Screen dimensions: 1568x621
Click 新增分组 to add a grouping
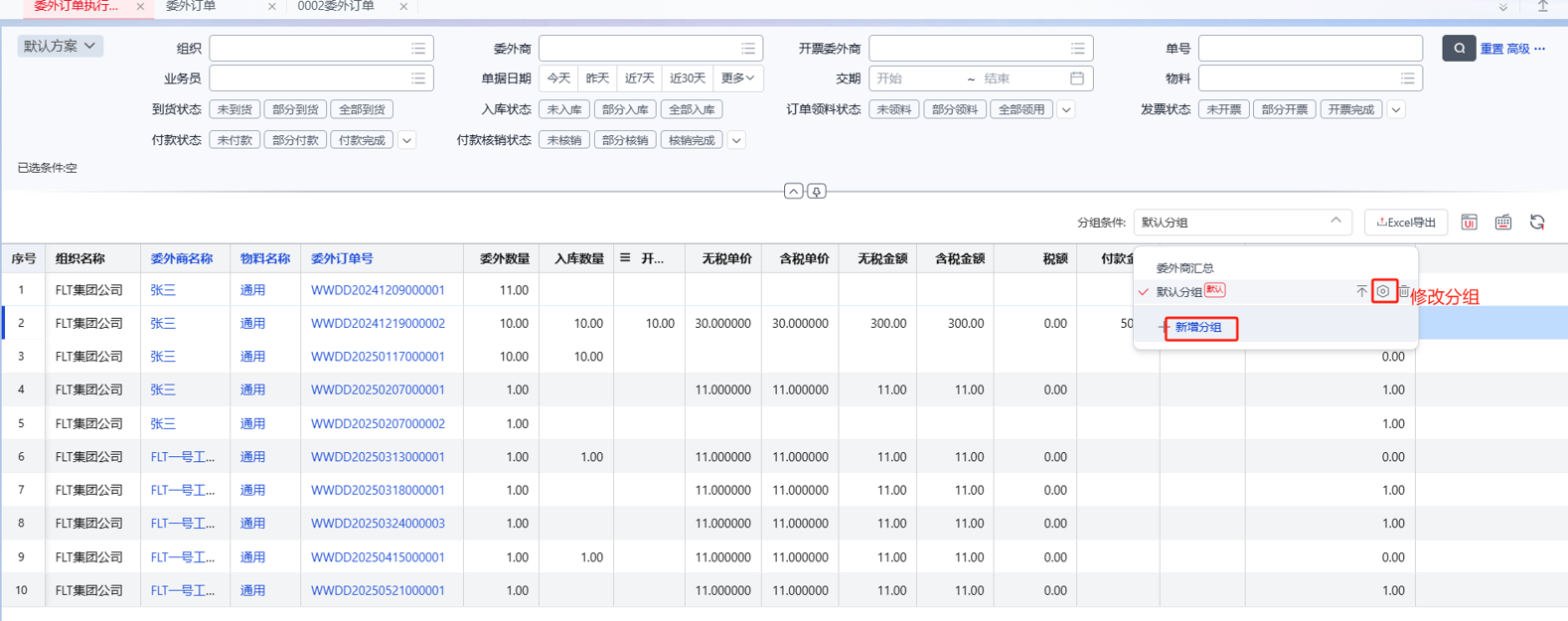[x=1198, y=327]
